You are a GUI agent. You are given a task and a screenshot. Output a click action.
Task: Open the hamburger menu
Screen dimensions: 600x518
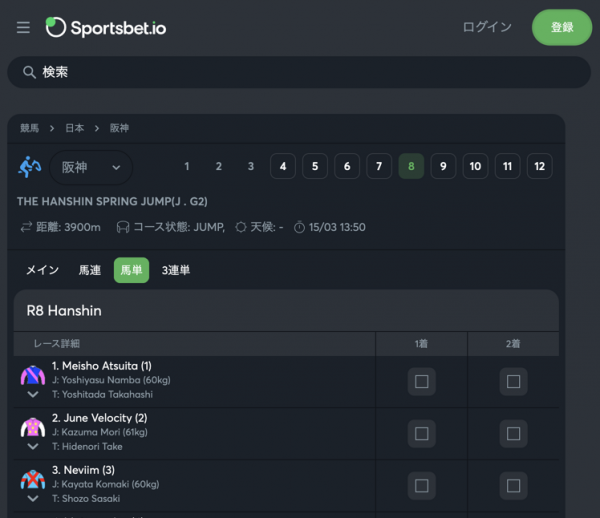pos(23,28)
